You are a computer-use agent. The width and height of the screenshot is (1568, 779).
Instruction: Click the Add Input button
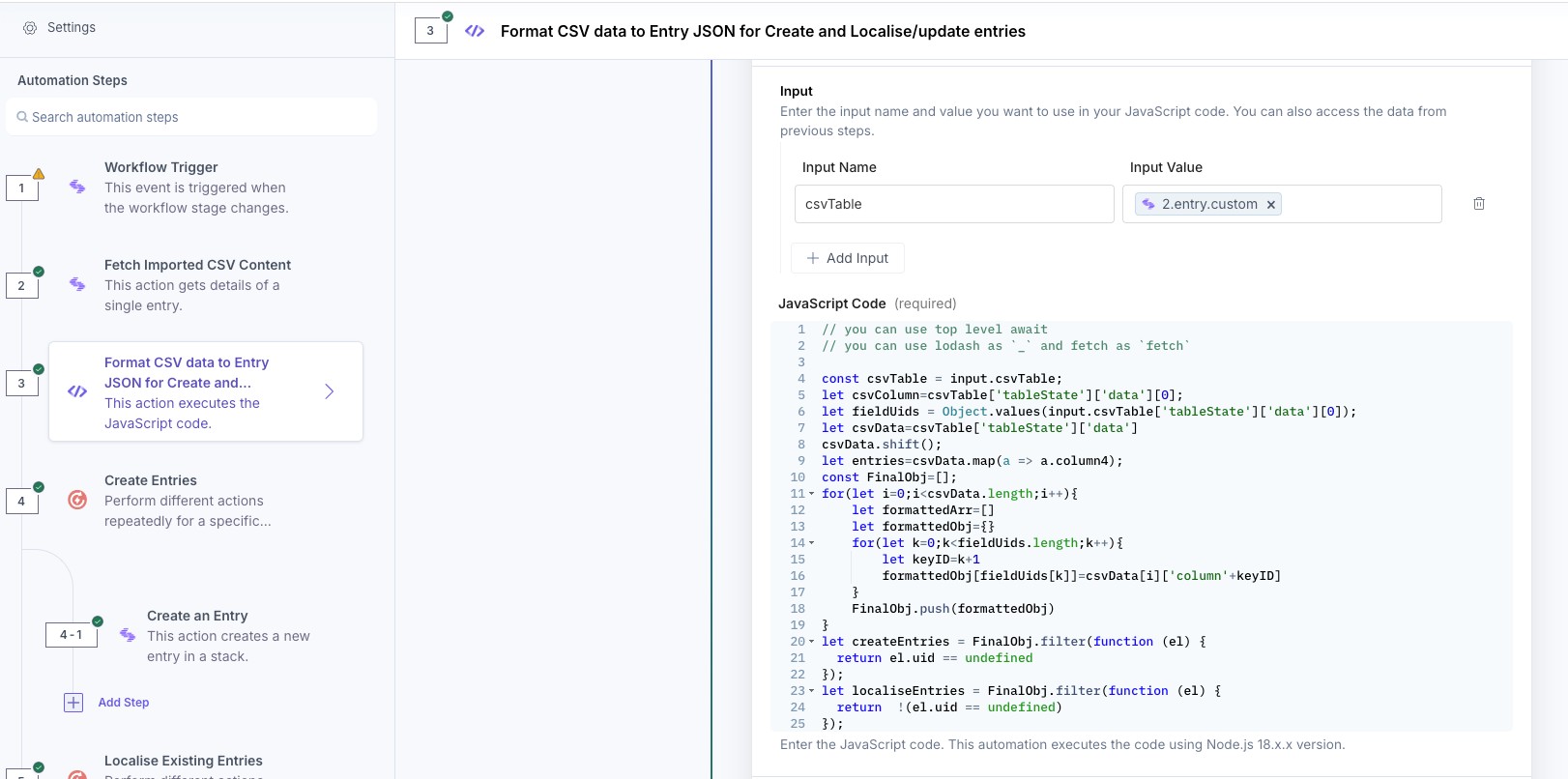pos(848,258)
